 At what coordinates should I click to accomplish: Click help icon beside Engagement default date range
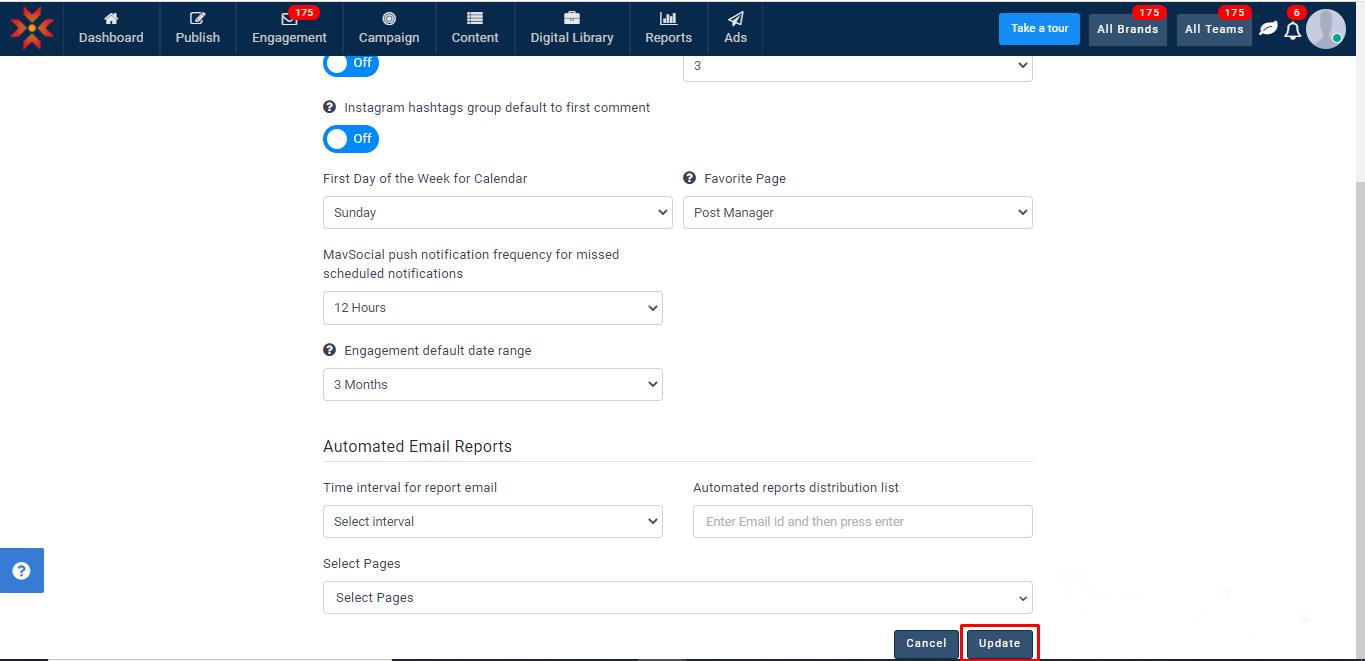point(329,350)
